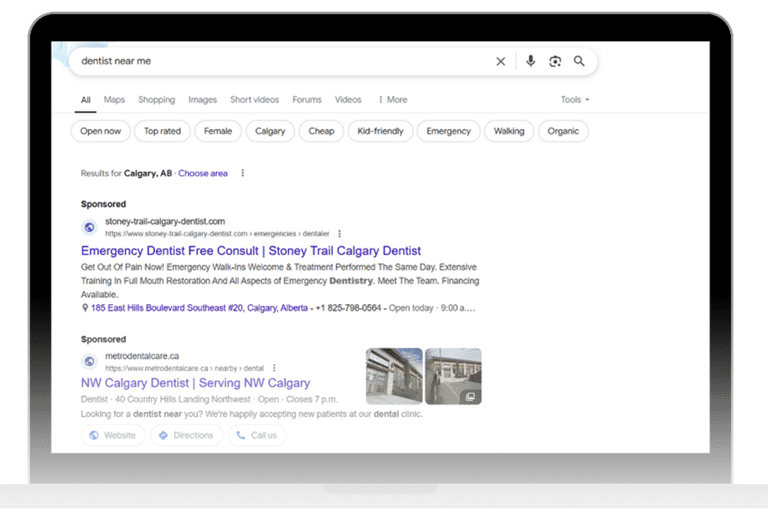Click the stoney-trail-calgary-dentist.com site name
The width and height of the screenshot is (768, 513).
point(165,221)
